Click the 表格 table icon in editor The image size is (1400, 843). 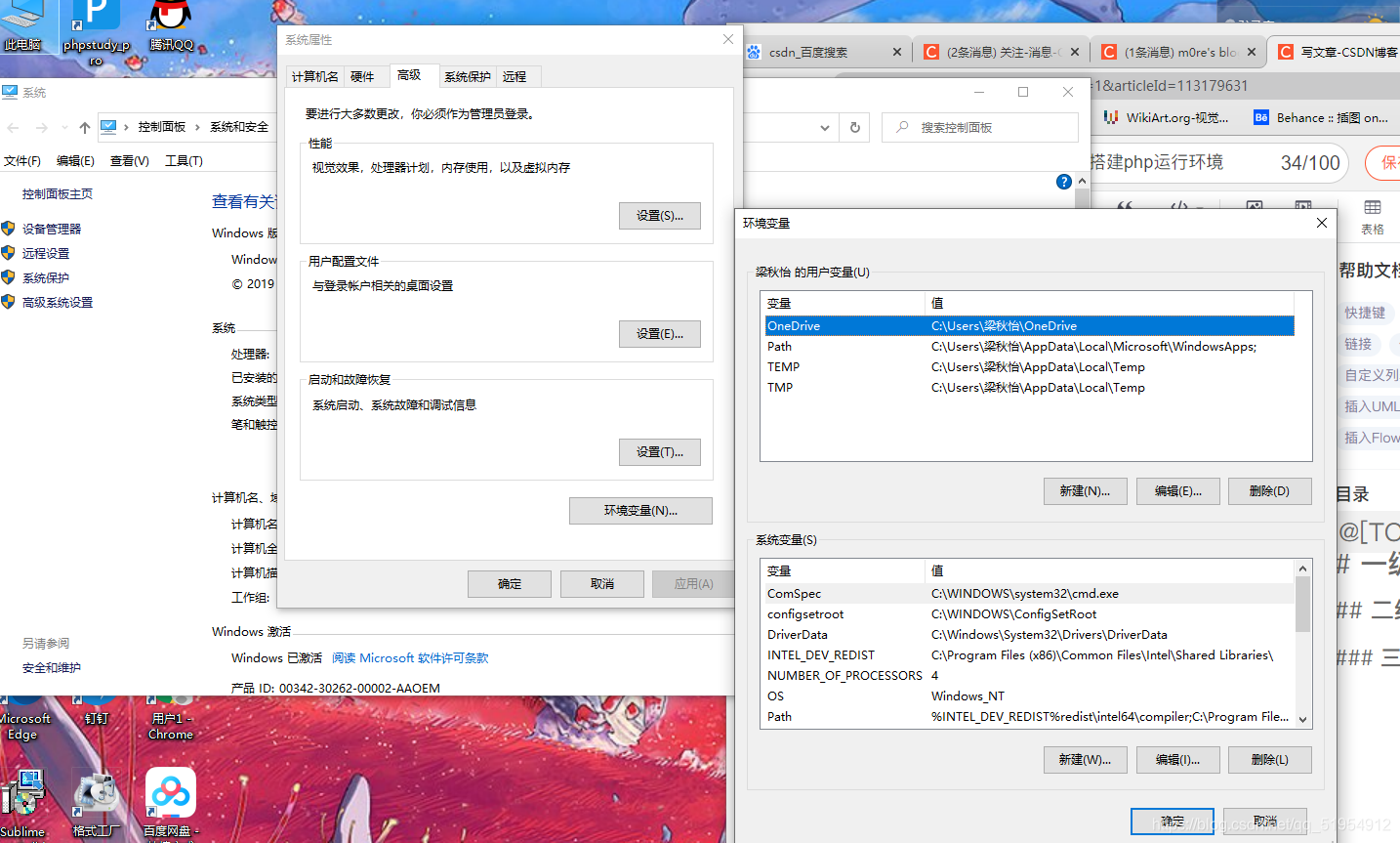pos(1373,216)
